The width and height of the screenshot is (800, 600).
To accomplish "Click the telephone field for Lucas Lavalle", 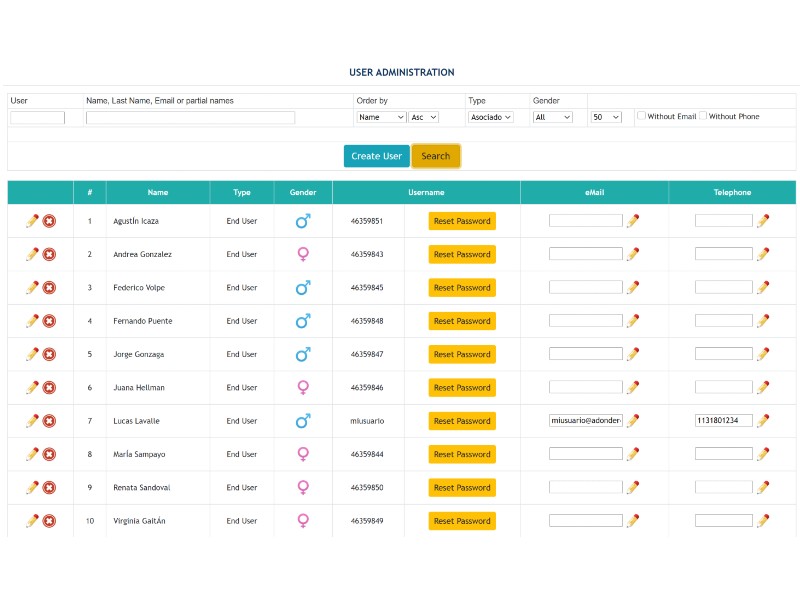I will point(723,421).
